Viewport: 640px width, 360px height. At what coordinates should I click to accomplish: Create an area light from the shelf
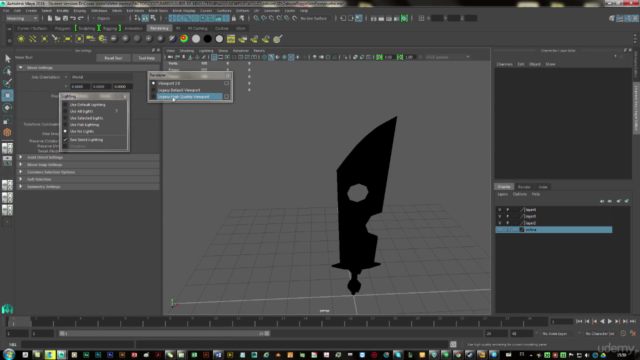[x=68, y=39]
